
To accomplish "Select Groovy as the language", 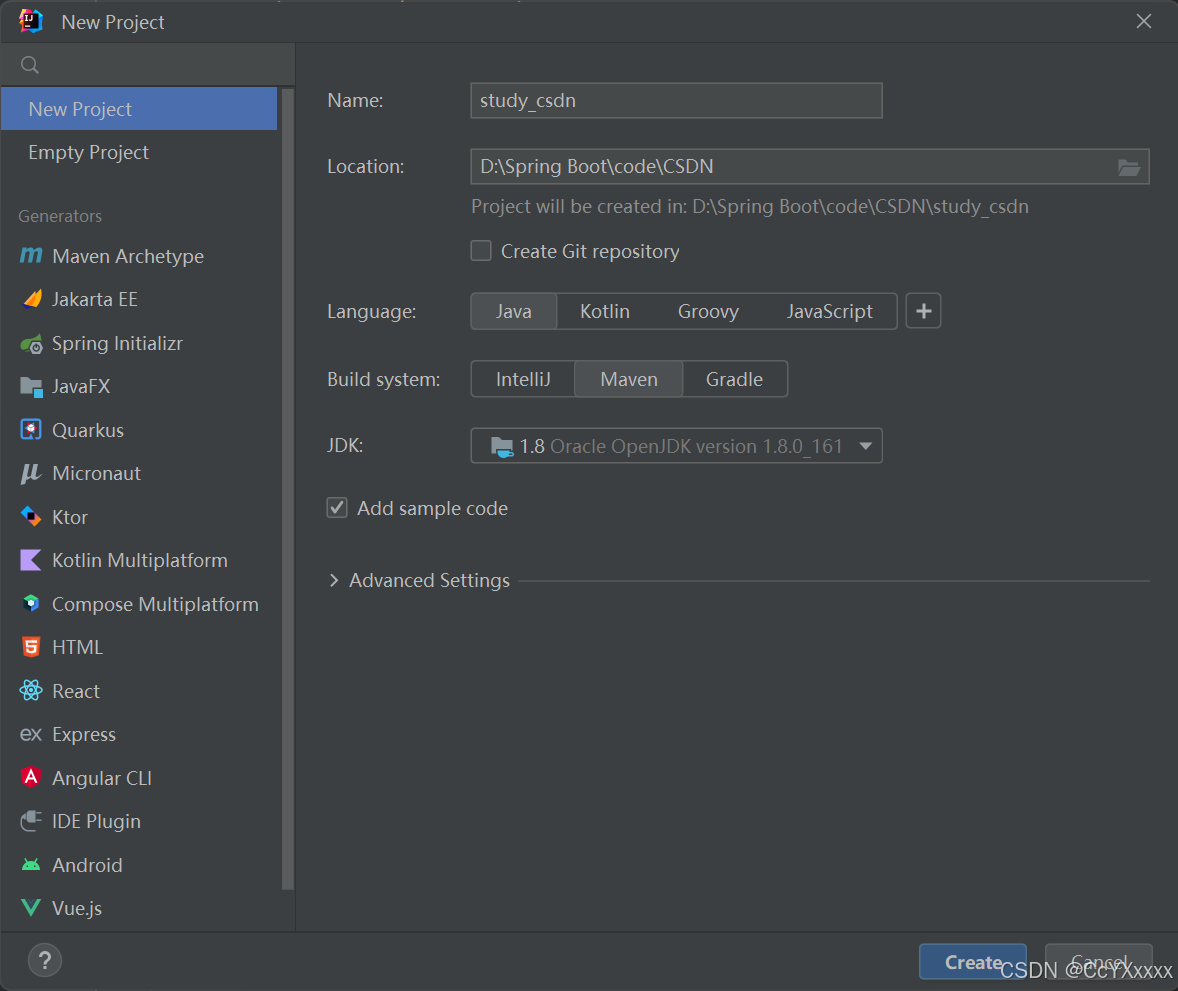I will 708,311.
